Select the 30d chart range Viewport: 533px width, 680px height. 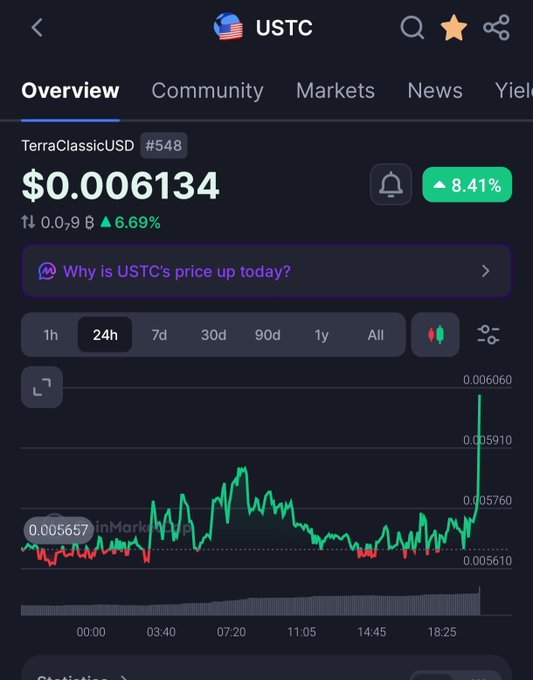(213, 335)
